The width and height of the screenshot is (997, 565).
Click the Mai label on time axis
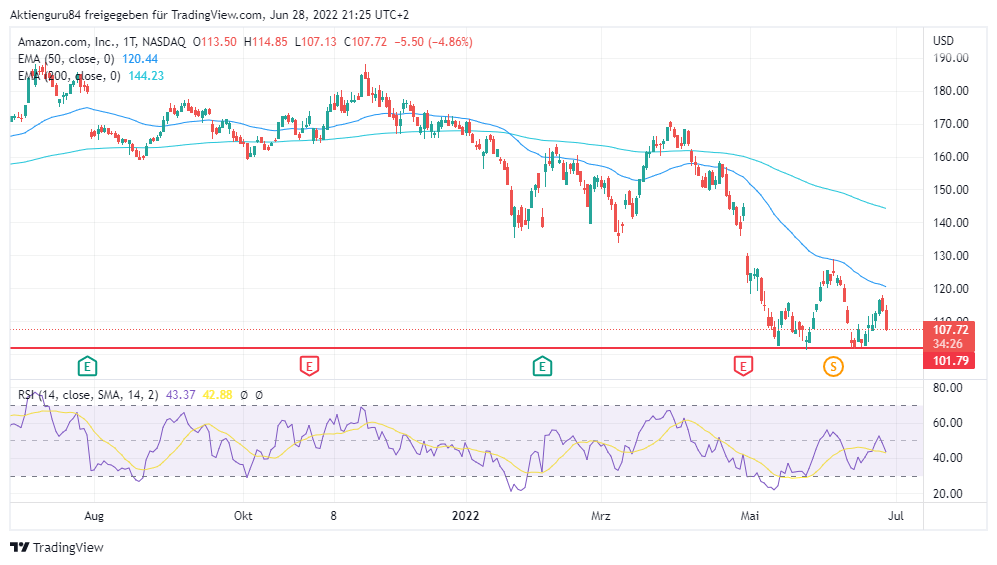[750, 516]
